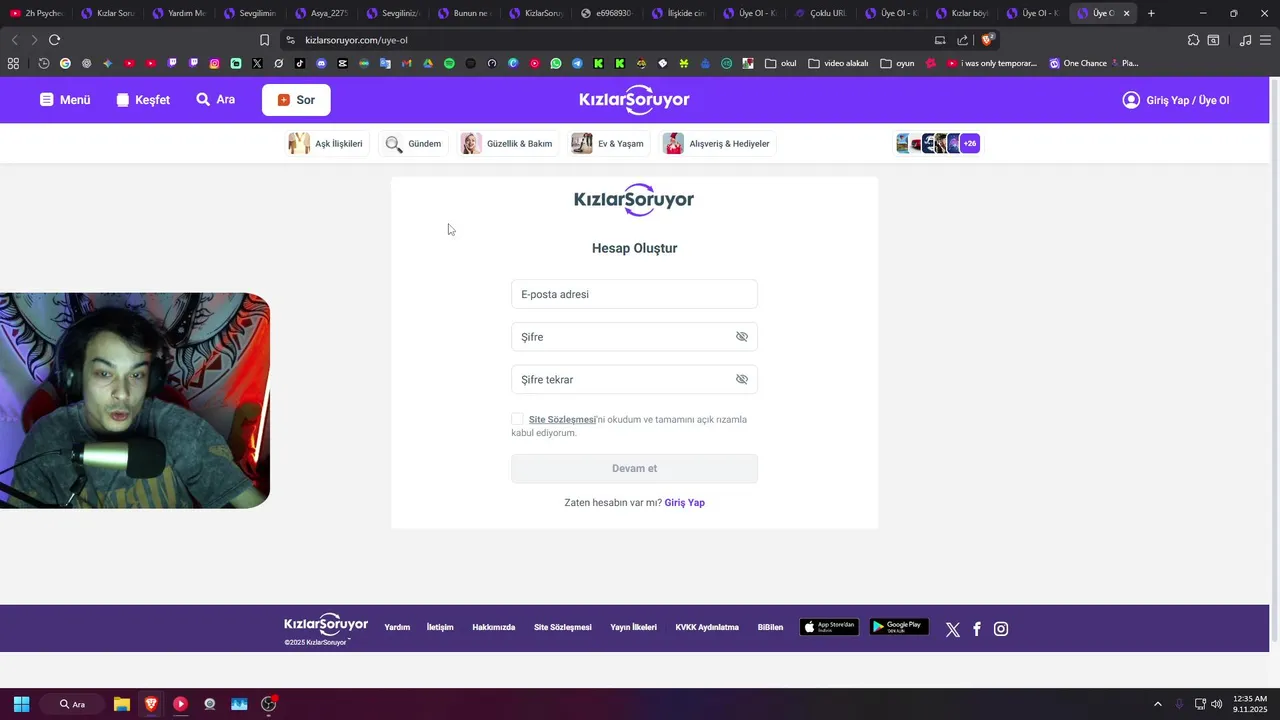Viewport: 1280px width, 720px height.
Task: Click the KızlarSoruyor logo in the purple header
Action: [x=634, y=100]
